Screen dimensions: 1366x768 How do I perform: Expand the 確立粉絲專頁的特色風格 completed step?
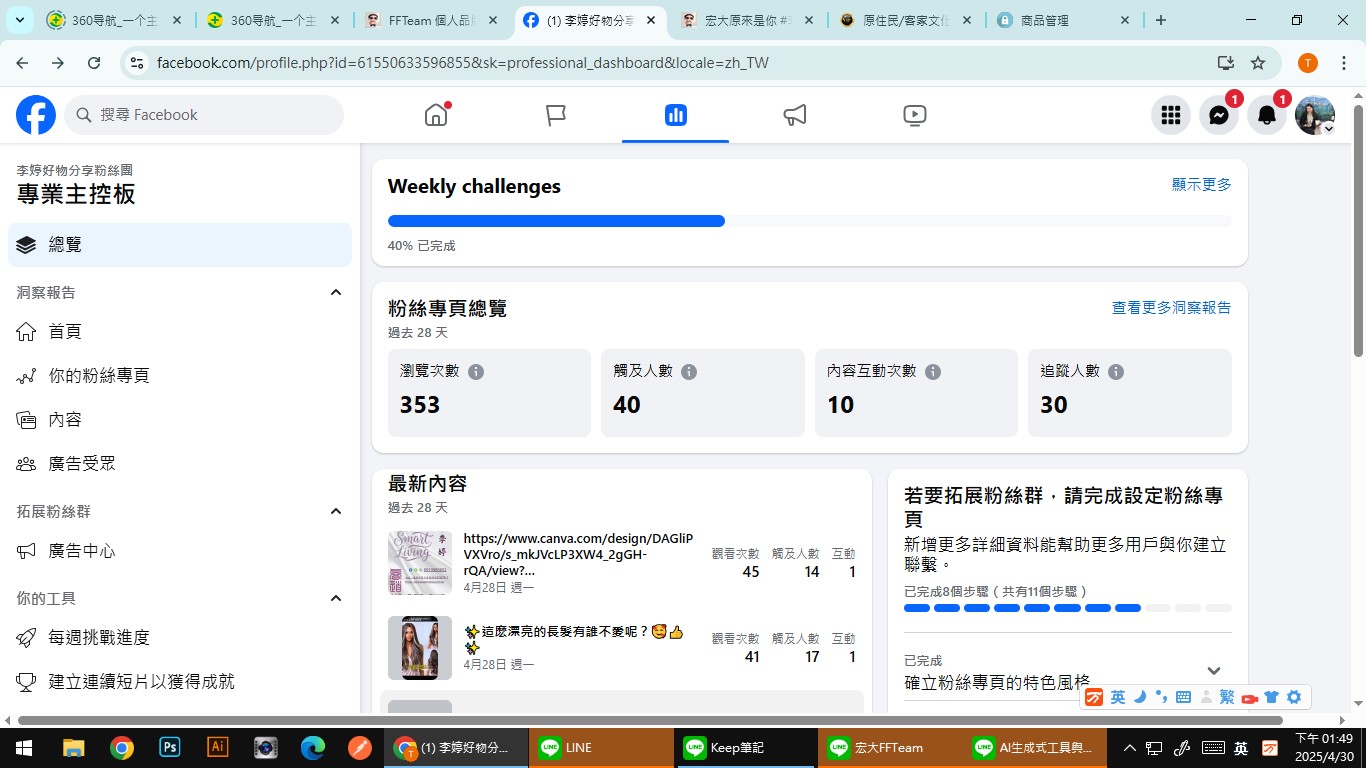[1214, 671]
